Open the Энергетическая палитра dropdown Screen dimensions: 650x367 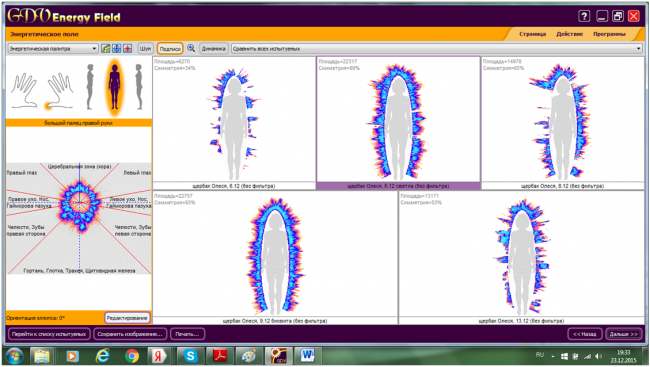(53, 49)
